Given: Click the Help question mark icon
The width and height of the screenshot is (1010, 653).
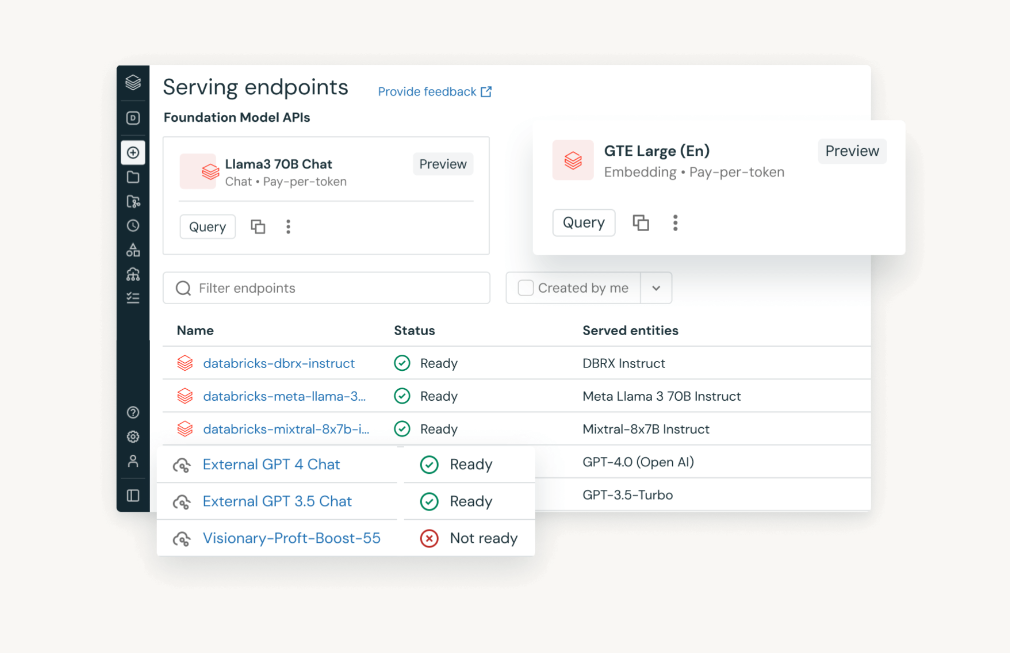Looking at the screenshot, I should point(133,412).
